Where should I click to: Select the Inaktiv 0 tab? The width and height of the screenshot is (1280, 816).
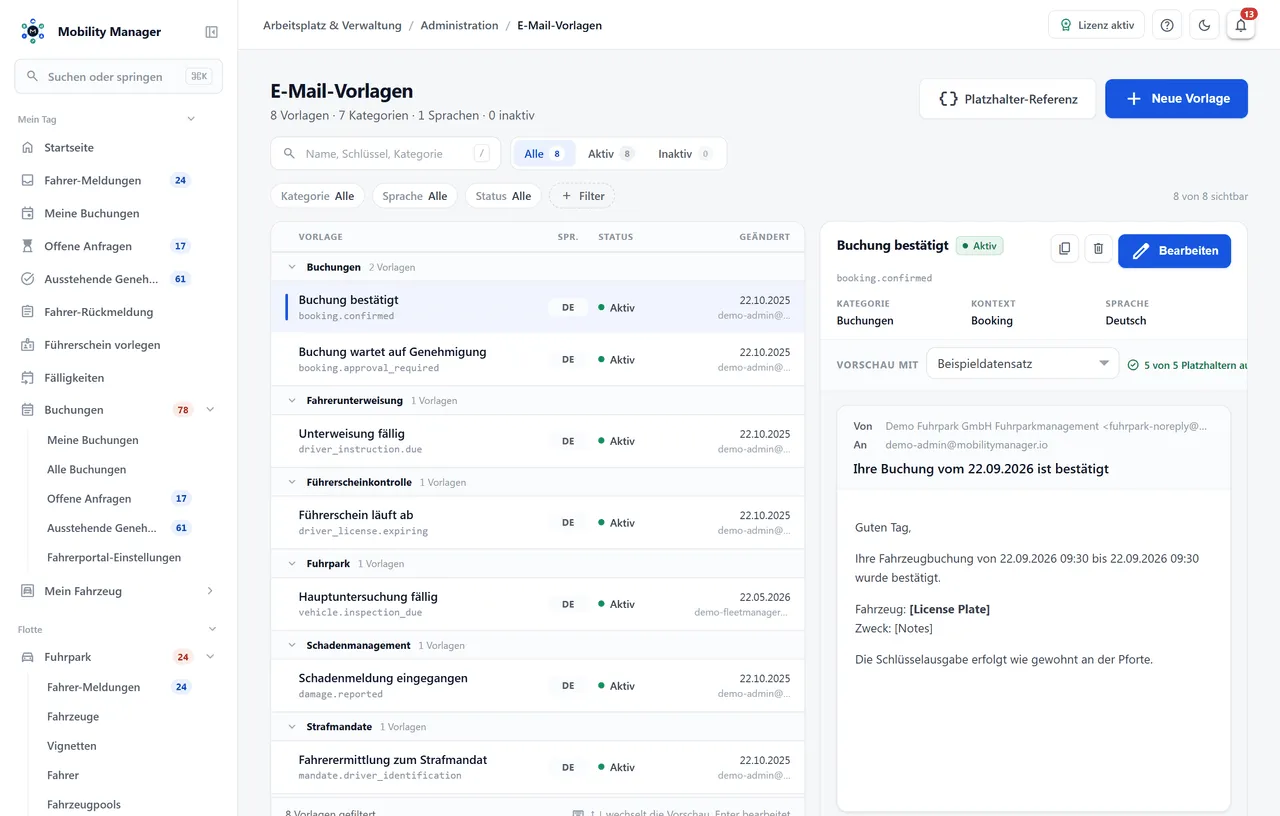coord(684,154)
